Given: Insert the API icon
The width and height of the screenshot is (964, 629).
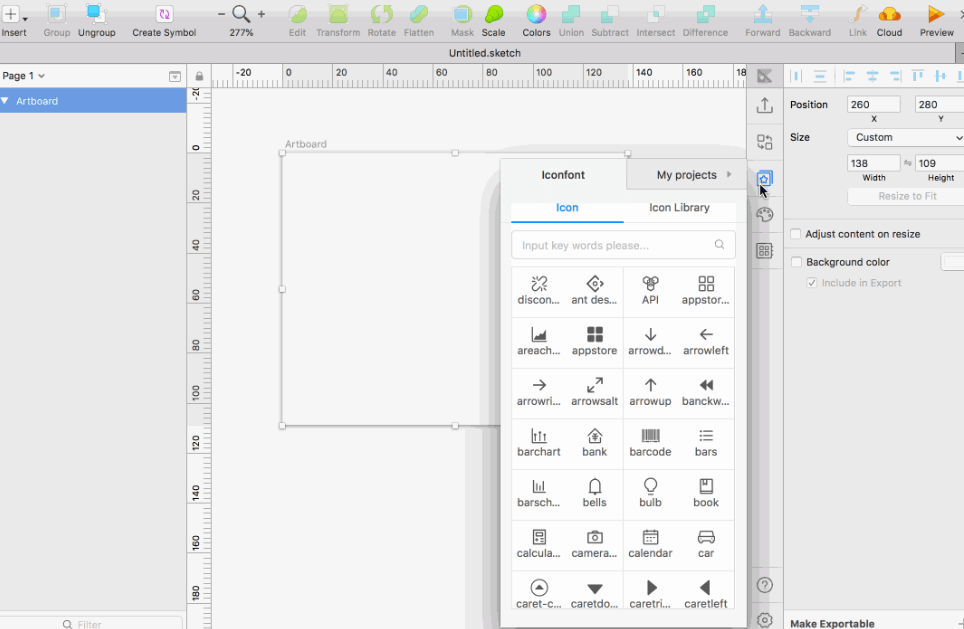Looking at the screenshot, I should point(650,291).
